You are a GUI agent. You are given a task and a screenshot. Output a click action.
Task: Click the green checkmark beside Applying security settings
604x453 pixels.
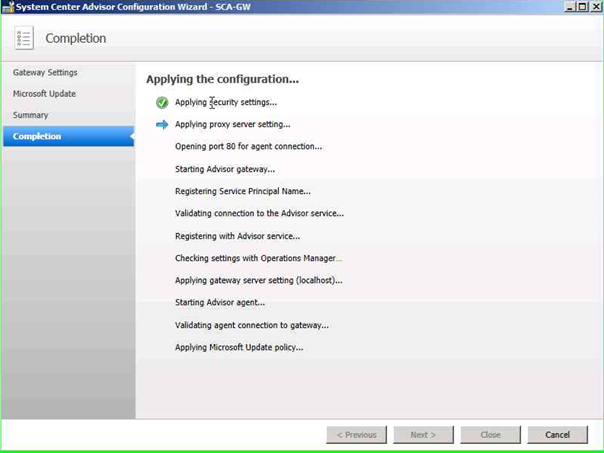point(162,102)
